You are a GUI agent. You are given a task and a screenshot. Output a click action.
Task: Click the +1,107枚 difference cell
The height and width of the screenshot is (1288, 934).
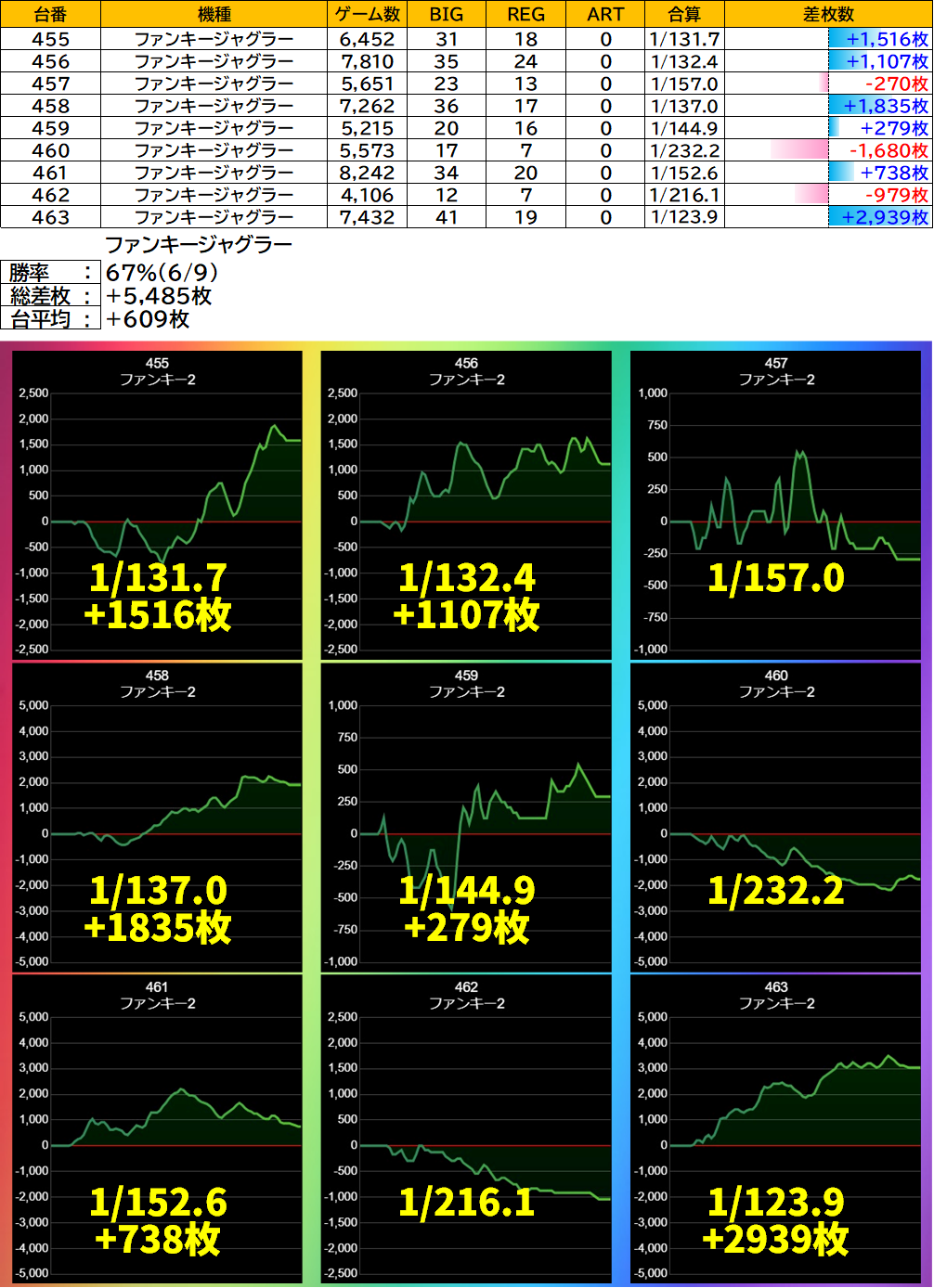pos(828,61)
